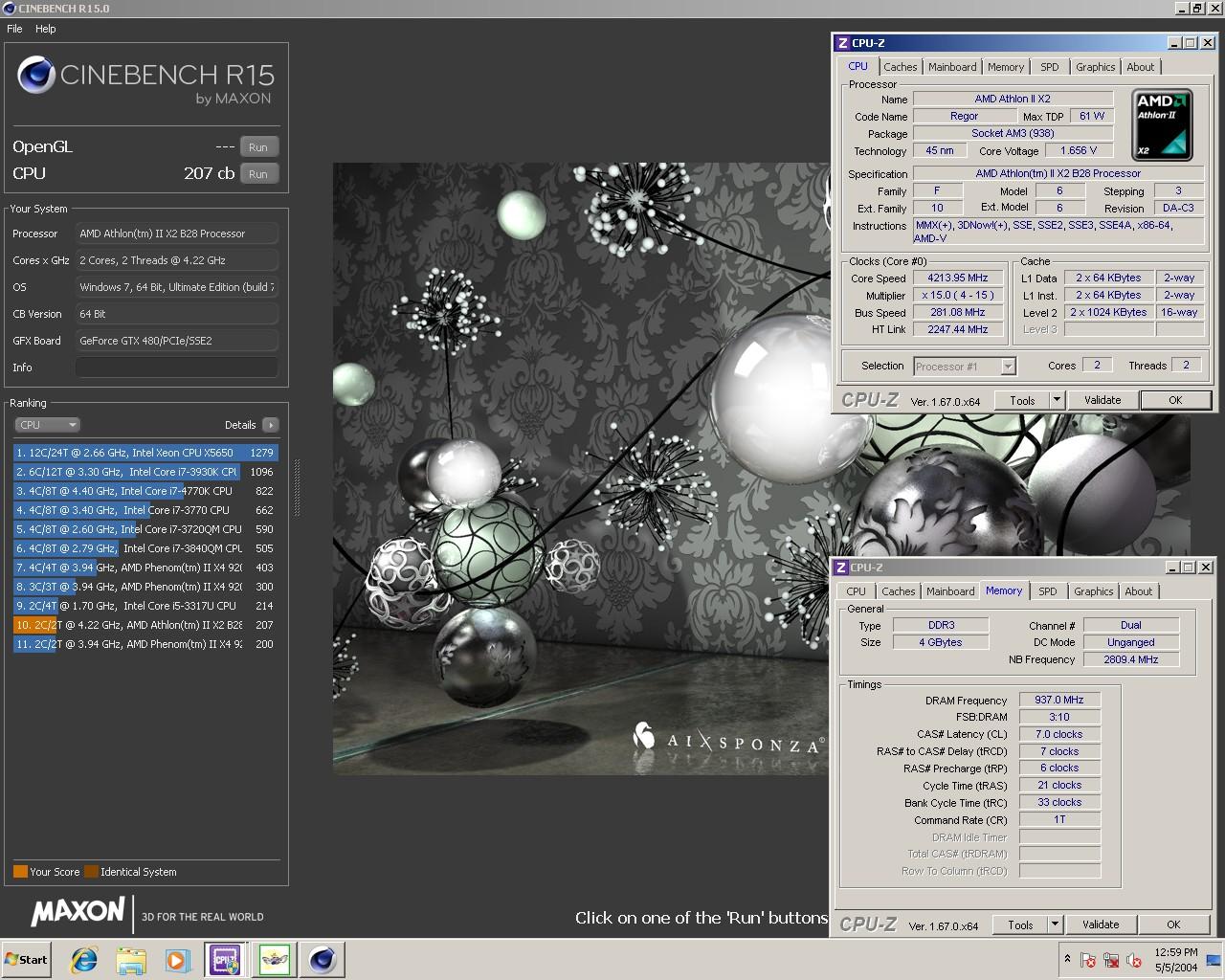Click the CPU-Z title bar icon in top window
1225x980 pixels.
(x=842, y=43)
